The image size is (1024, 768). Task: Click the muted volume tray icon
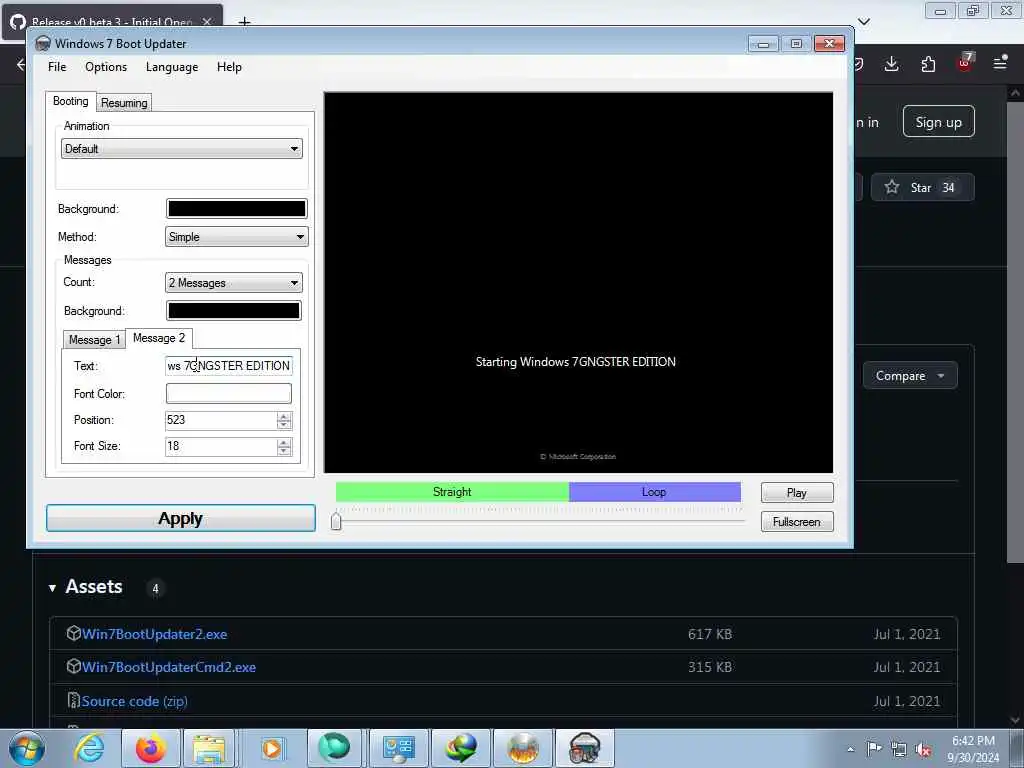923,749
